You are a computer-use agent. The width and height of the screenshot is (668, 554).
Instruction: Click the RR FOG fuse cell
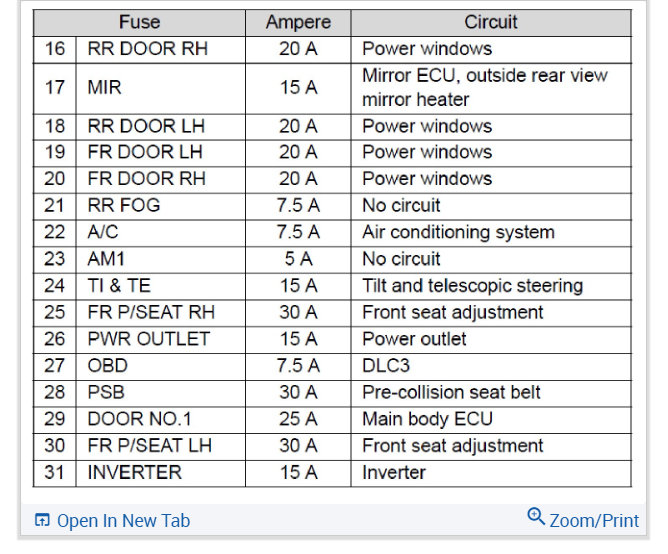click(x=124, y=205)
